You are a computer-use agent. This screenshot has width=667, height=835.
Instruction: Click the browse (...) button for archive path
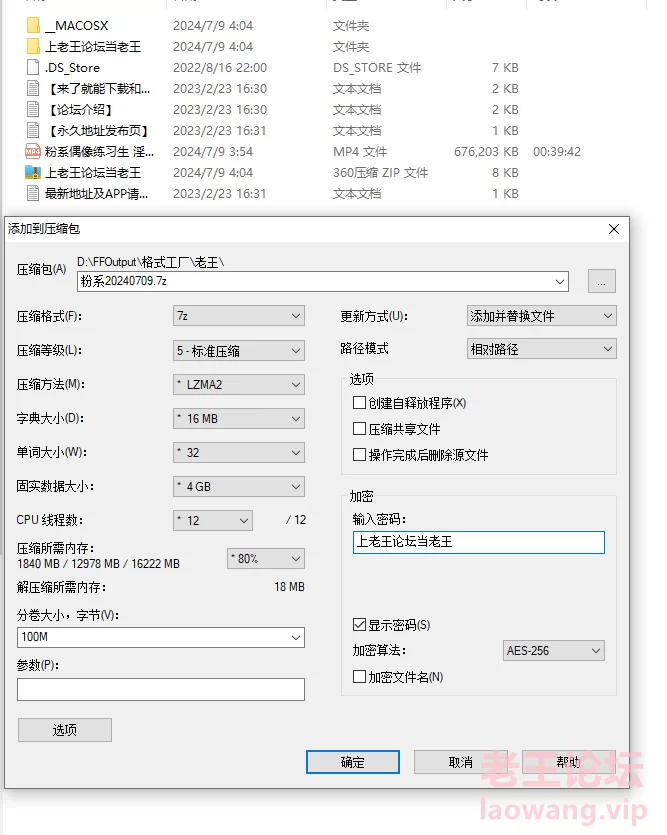click(x=602, y=281)
